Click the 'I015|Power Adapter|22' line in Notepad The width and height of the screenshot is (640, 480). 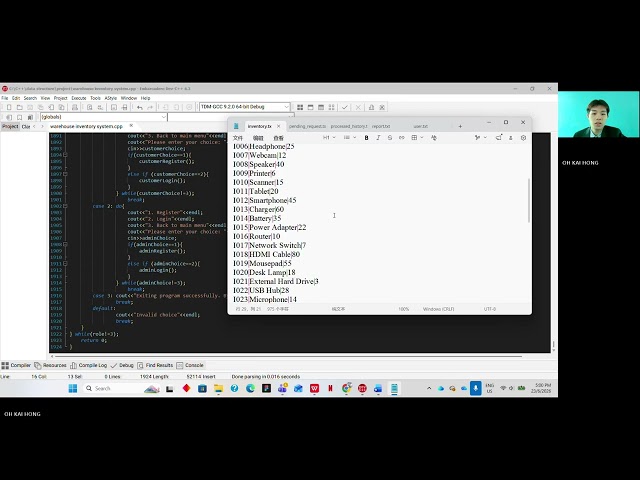[269, 227]
